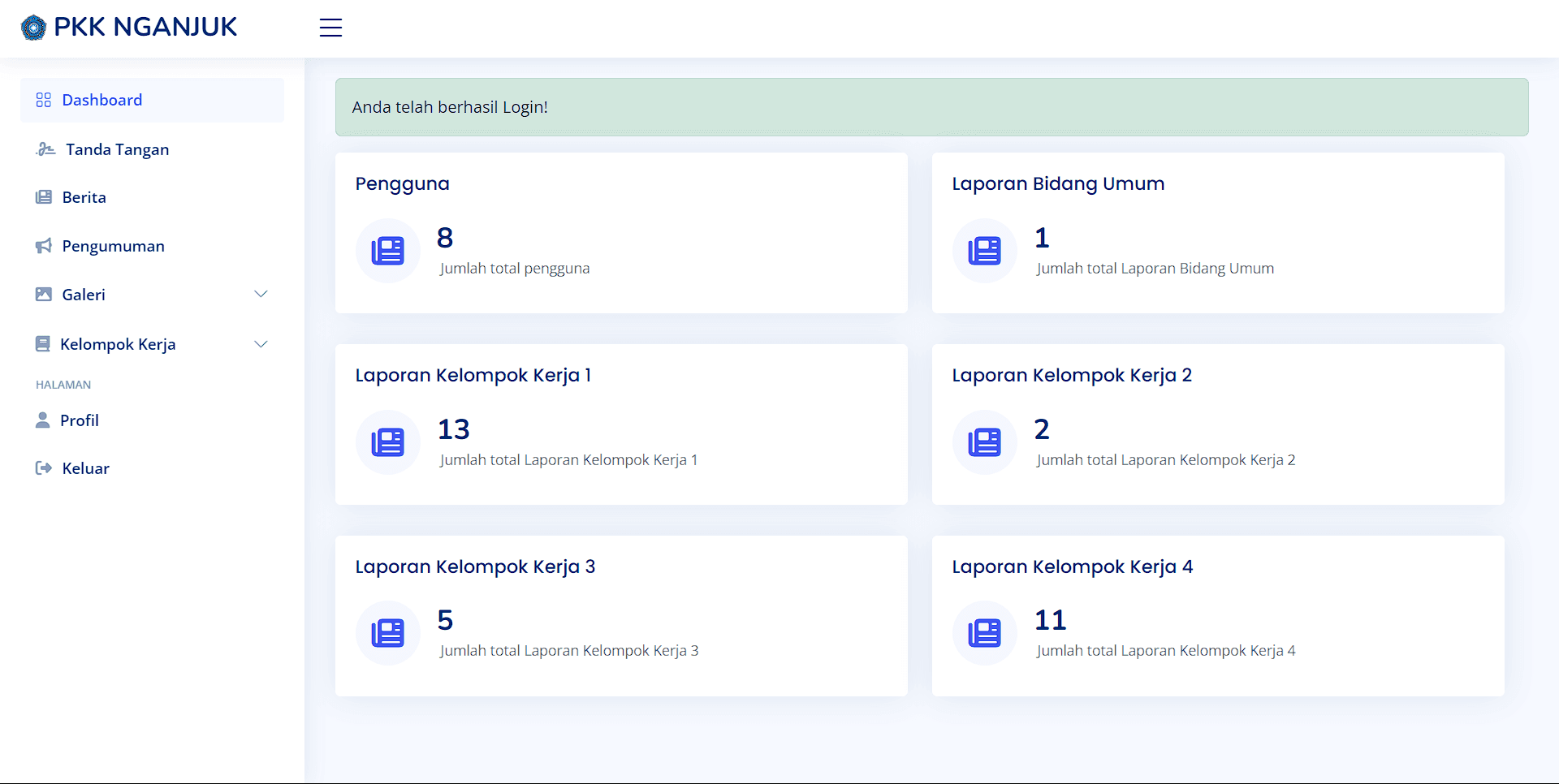Go to Tanda Tangan page

[117, 149]
